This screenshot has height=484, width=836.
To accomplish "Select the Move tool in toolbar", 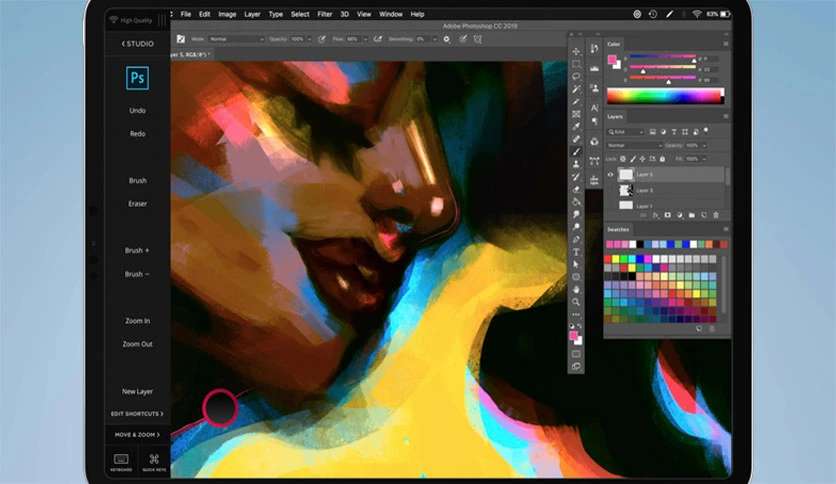I will pyautogui.click(x=576, y=51).
